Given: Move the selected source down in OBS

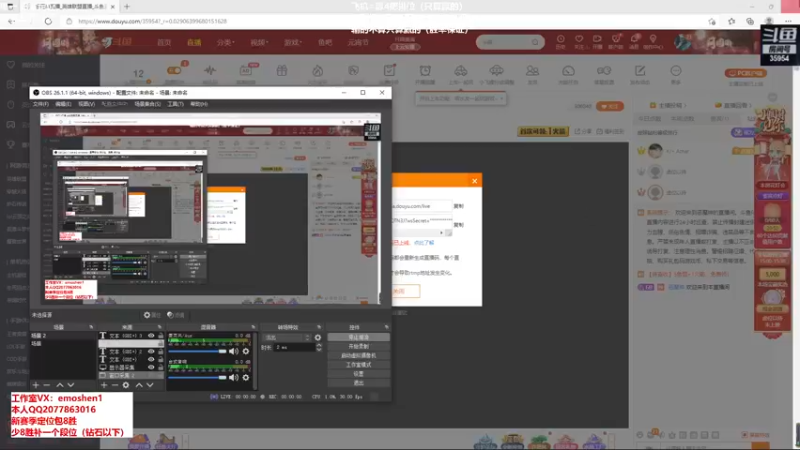Looking at the screenshot, I should pyautogui.click(x=150, y=385).
